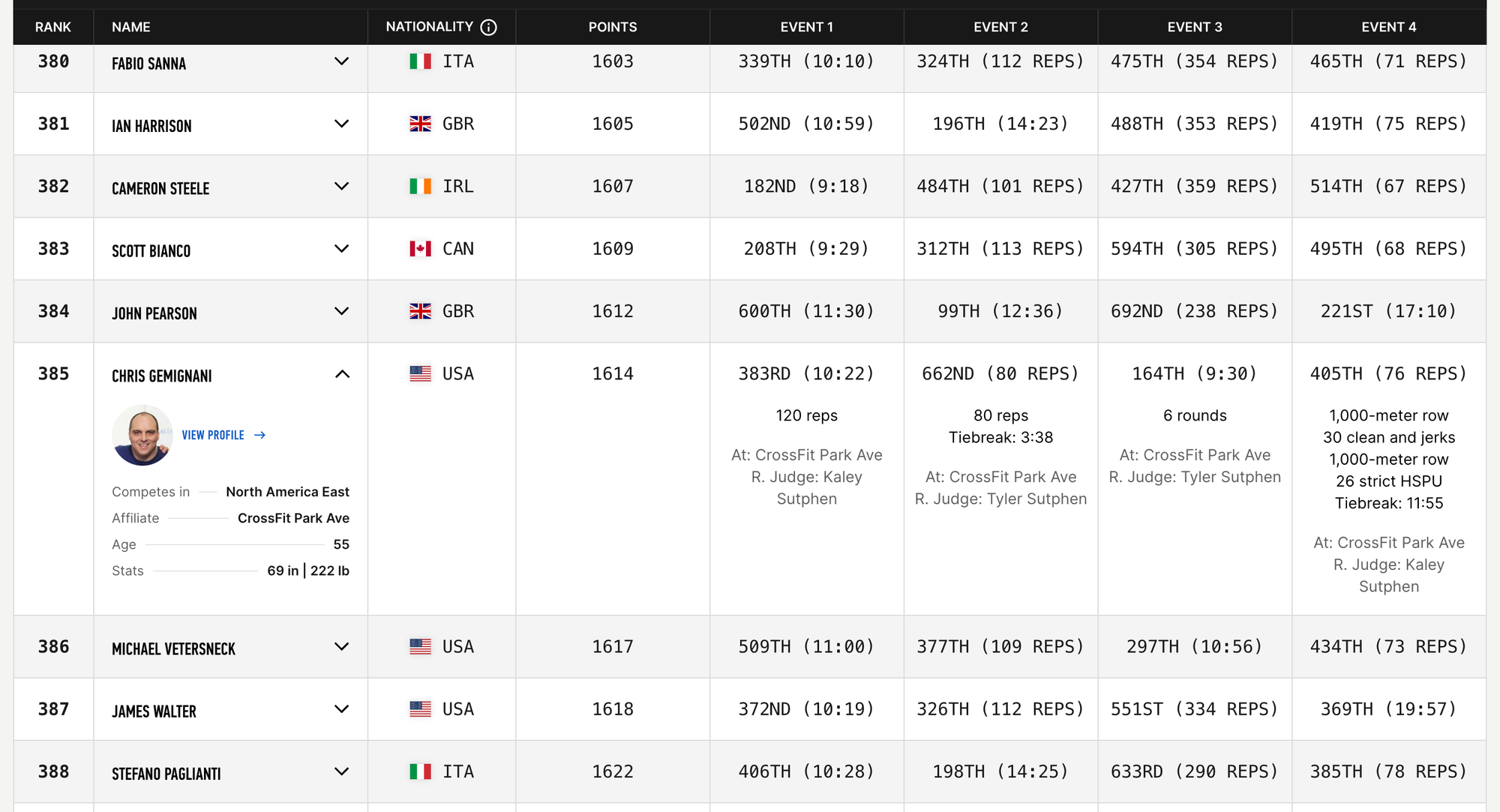Collapse Chris Gemignani's expanded row
Image resolution: width=1500 pixels, height=812 pixels.
[342, 374]
